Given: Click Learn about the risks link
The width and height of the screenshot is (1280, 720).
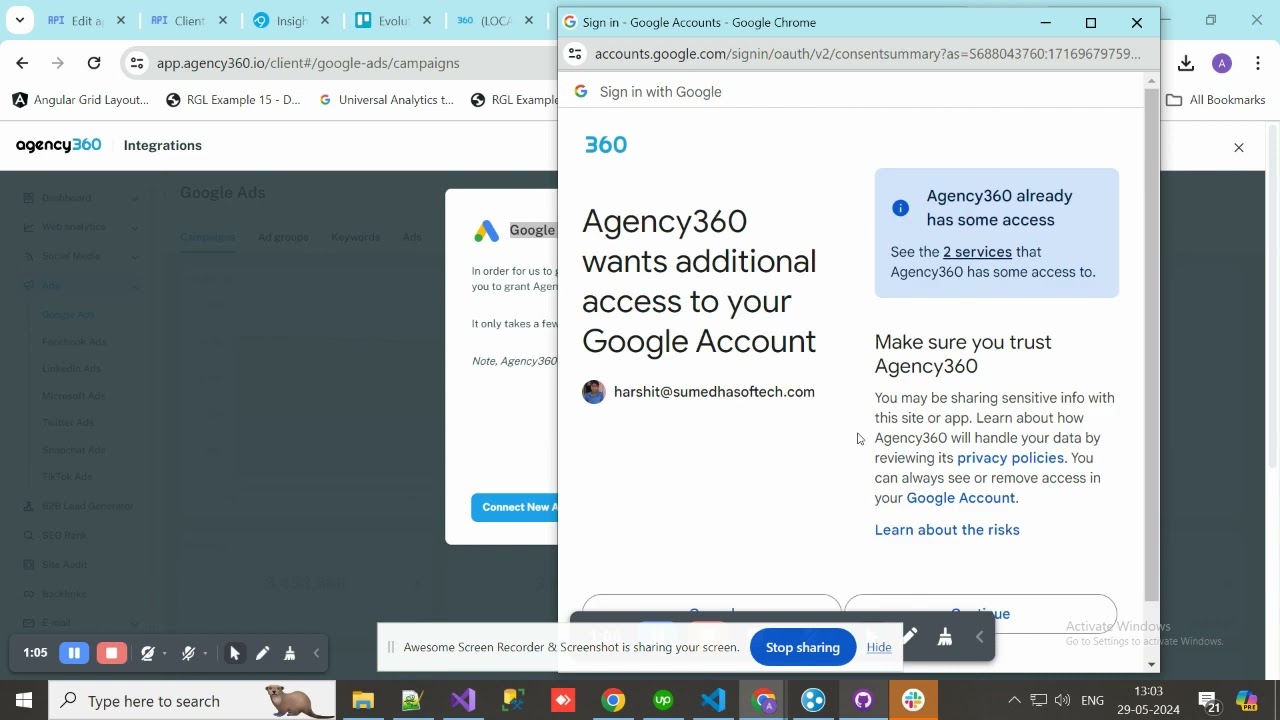Looking at the screenshot, I should point(947,530).
